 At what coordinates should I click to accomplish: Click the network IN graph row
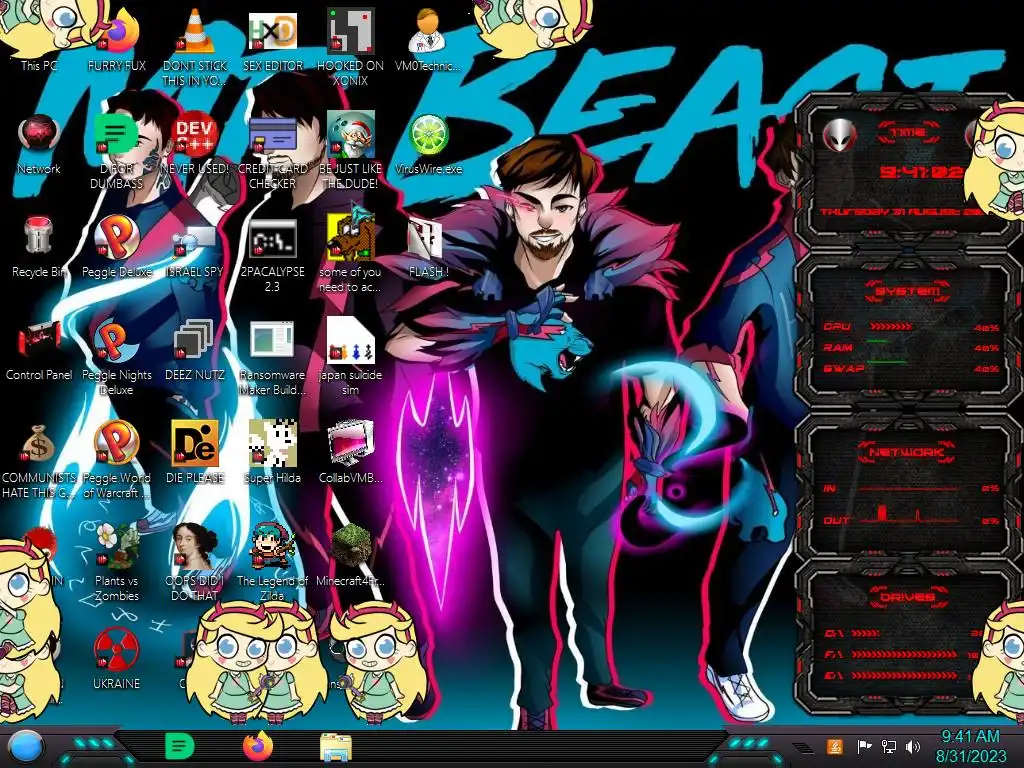910,488
